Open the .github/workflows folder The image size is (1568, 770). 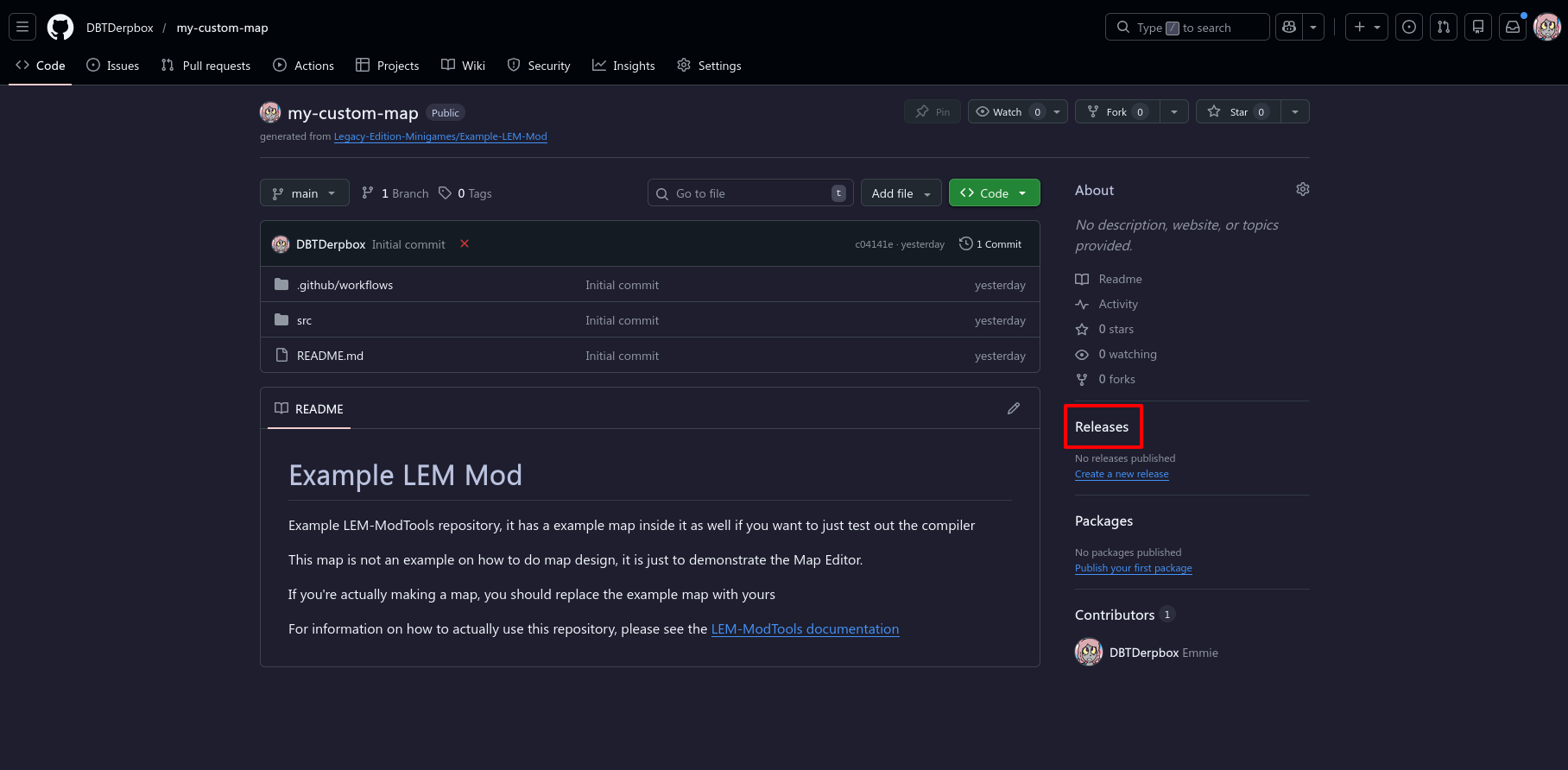click(345, 285)
